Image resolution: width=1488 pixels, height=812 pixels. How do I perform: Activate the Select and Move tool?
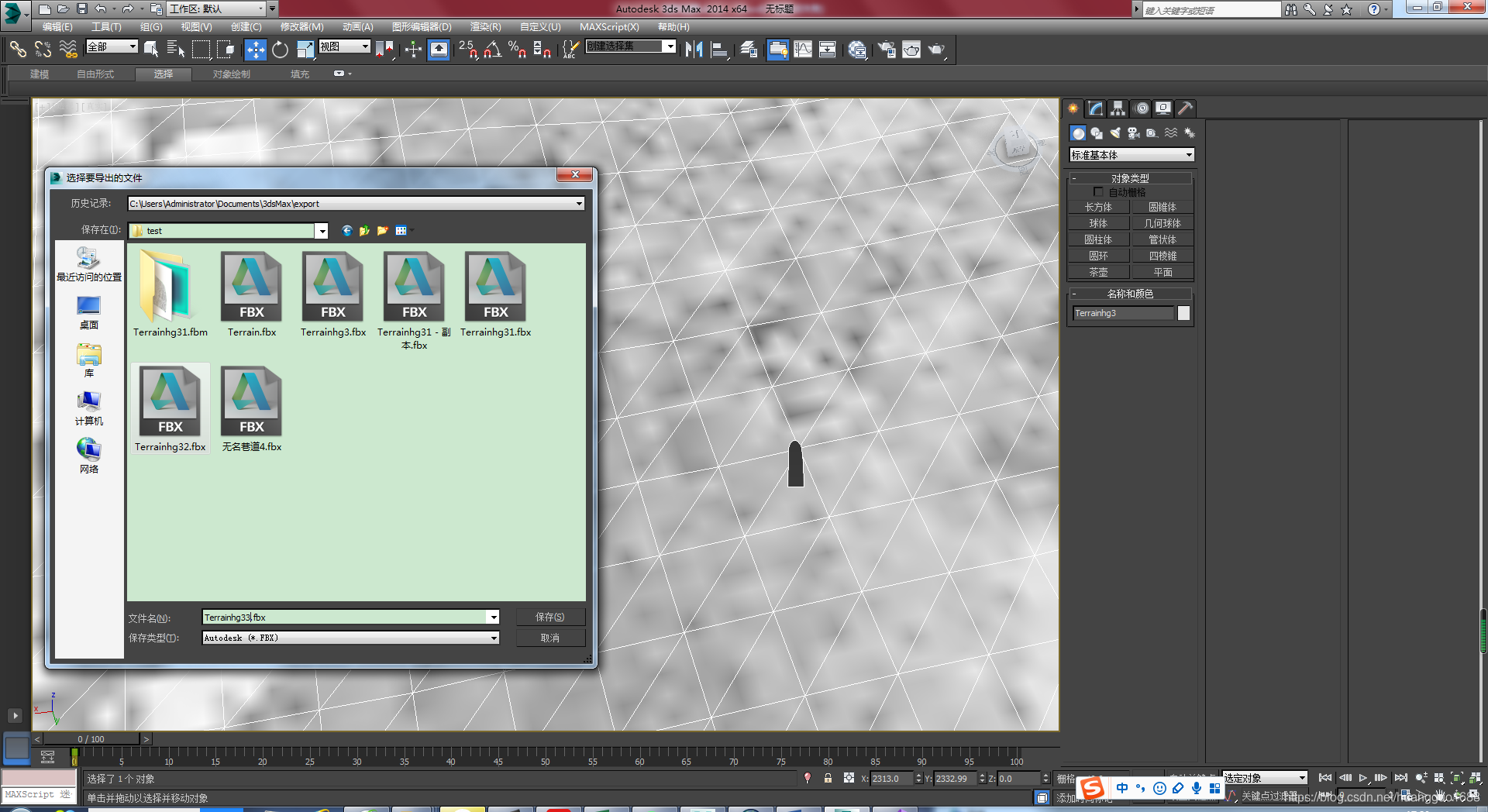click(x=255, y=50)
